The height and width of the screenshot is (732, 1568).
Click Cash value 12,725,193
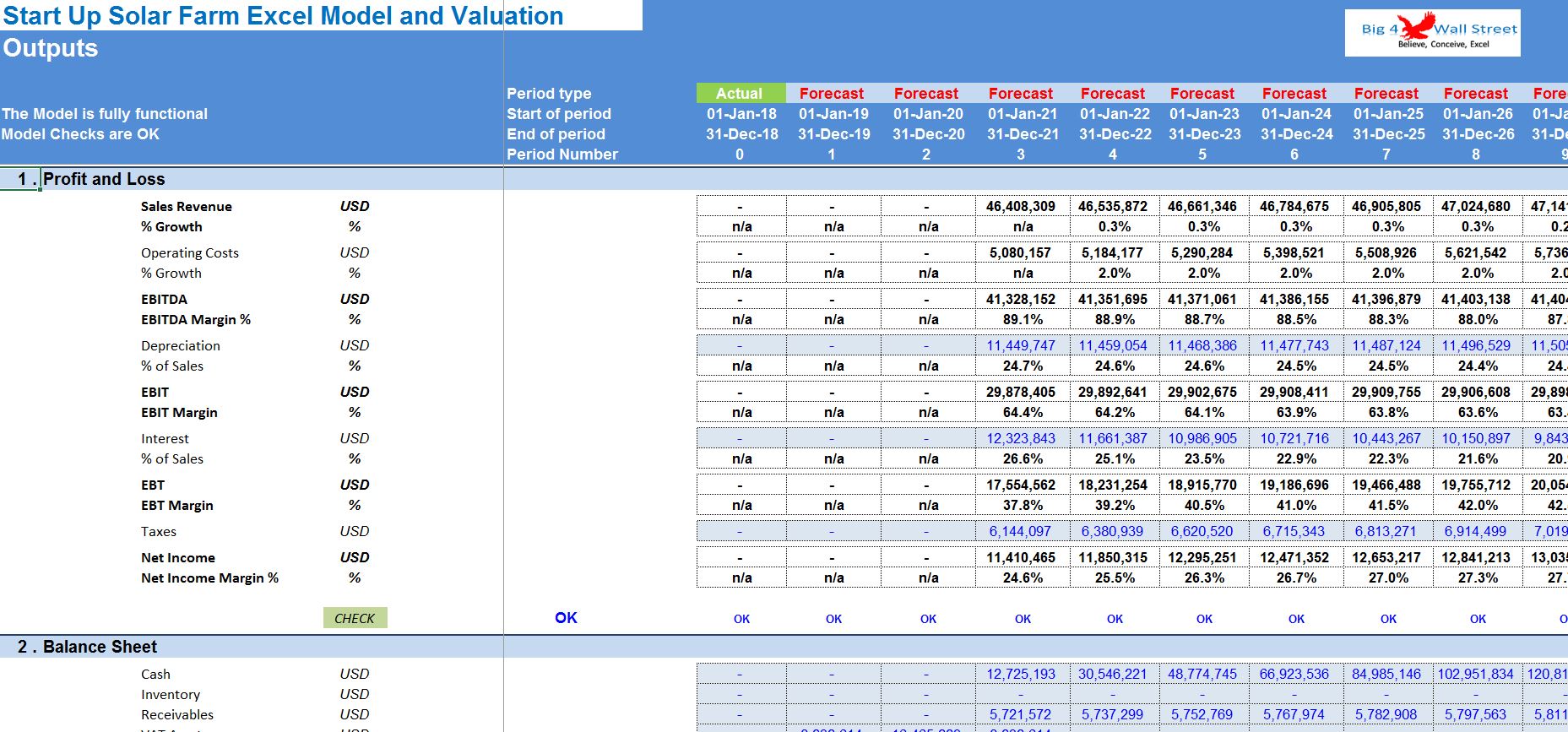(1021, 674)
